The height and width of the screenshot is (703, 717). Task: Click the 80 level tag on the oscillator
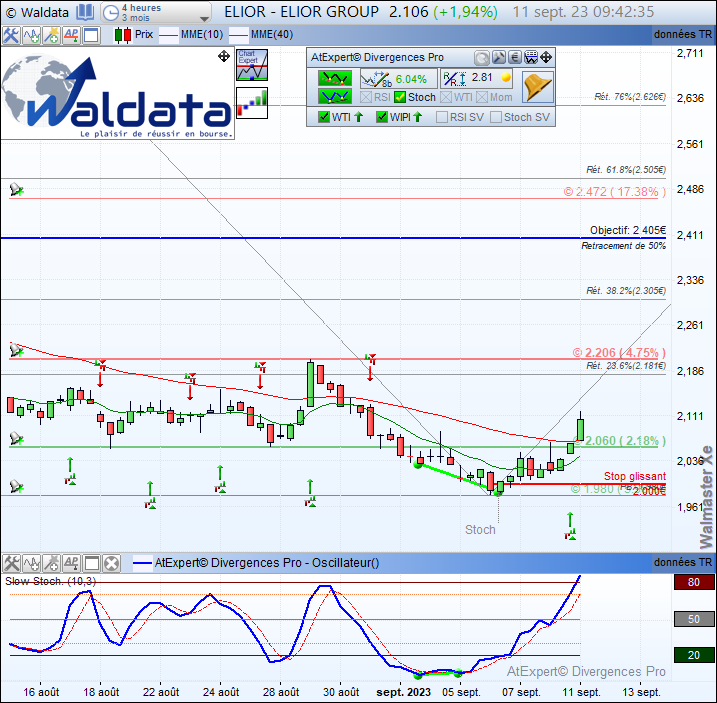pyautogui.click(x=694, y=582)
